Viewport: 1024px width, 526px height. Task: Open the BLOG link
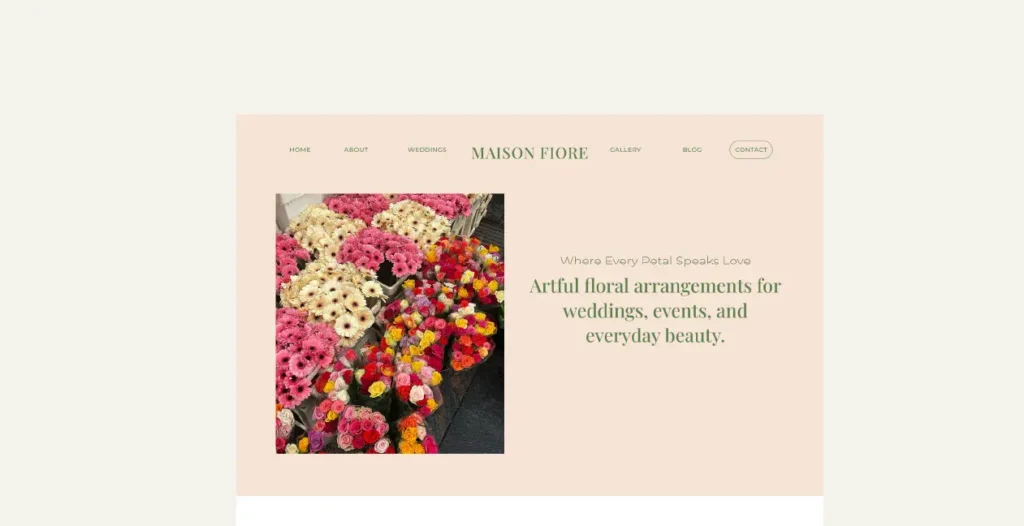point(692,150)
